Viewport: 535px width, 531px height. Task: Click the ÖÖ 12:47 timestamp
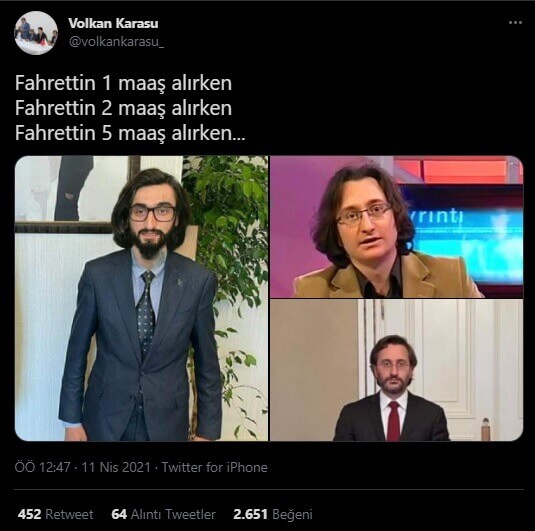coord(42,467)
